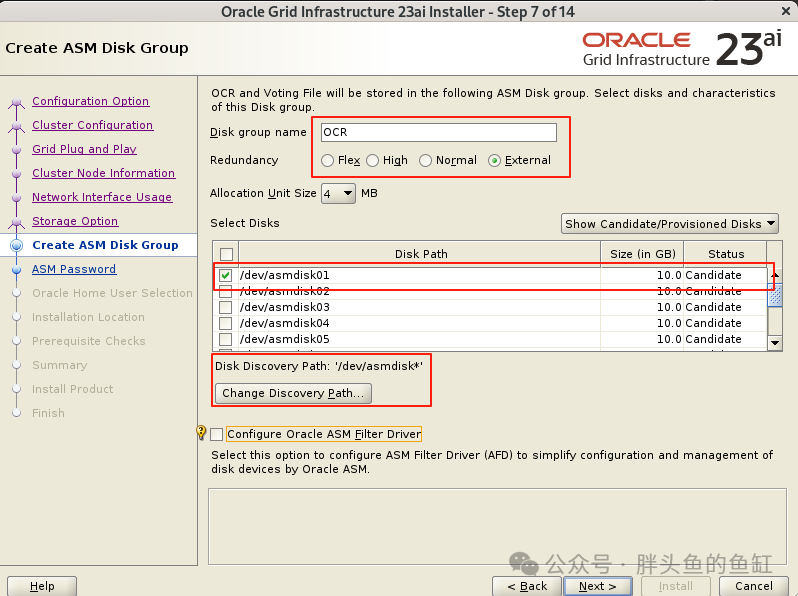Open the Allocation Unit Size dropdown
The width and height of the screenshot is (798, 596).
point(338,193)
